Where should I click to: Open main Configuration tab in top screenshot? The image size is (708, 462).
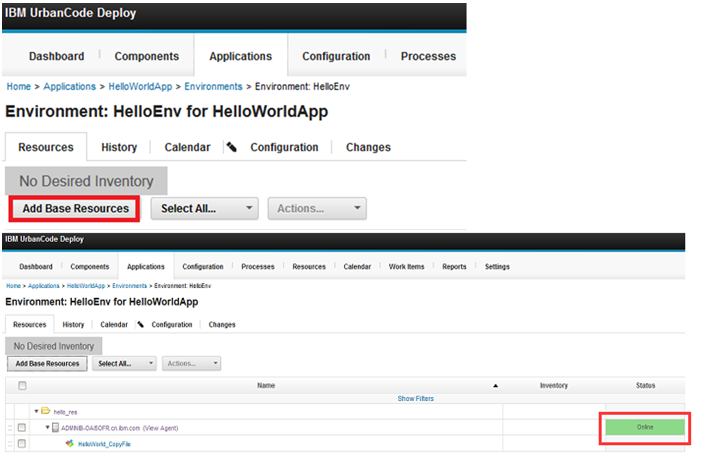(336, 56)
